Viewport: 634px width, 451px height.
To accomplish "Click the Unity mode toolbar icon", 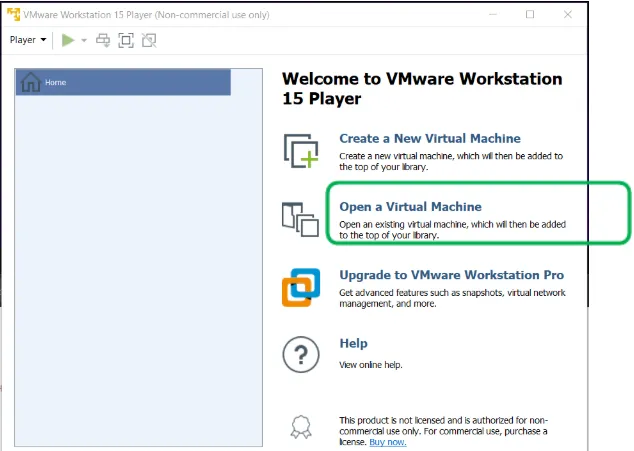I will 149,40.
